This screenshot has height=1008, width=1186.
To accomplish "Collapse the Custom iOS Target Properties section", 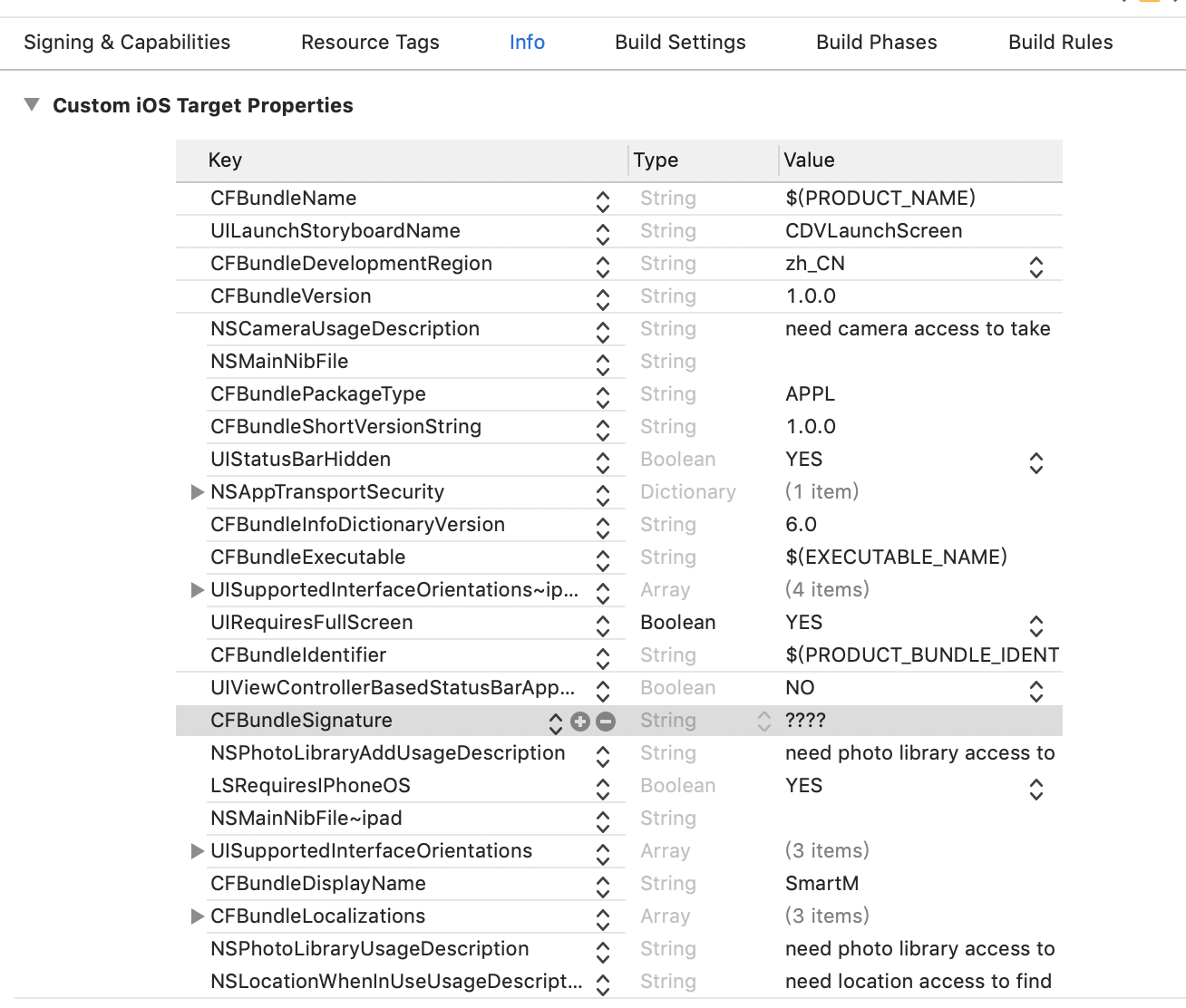I will click(x=30, y=104).
